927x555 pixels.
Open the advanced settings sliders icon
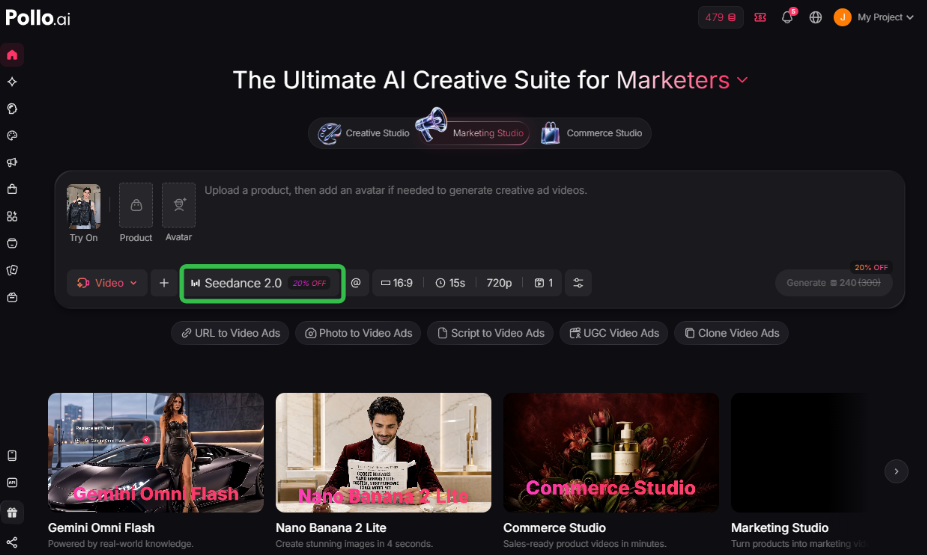pos(578,283)
